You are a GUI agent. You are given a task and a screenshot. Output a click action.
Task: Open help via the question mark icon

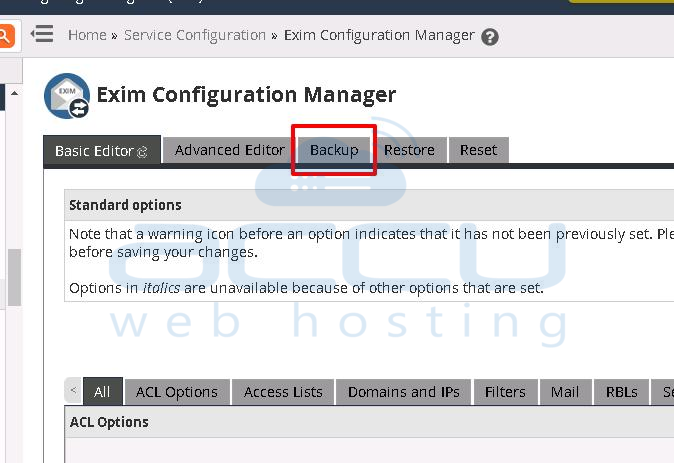click(x=490, y=37)
